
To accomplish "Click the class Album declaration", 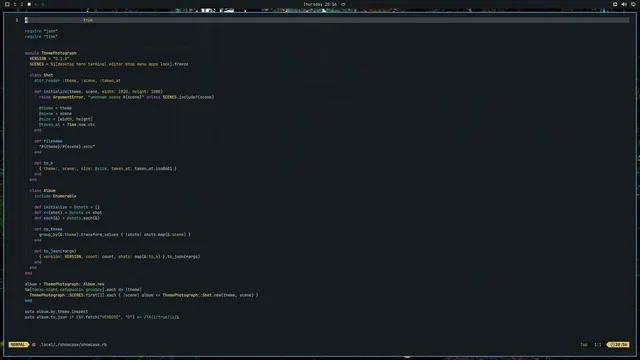I will [x=42, y=191].
